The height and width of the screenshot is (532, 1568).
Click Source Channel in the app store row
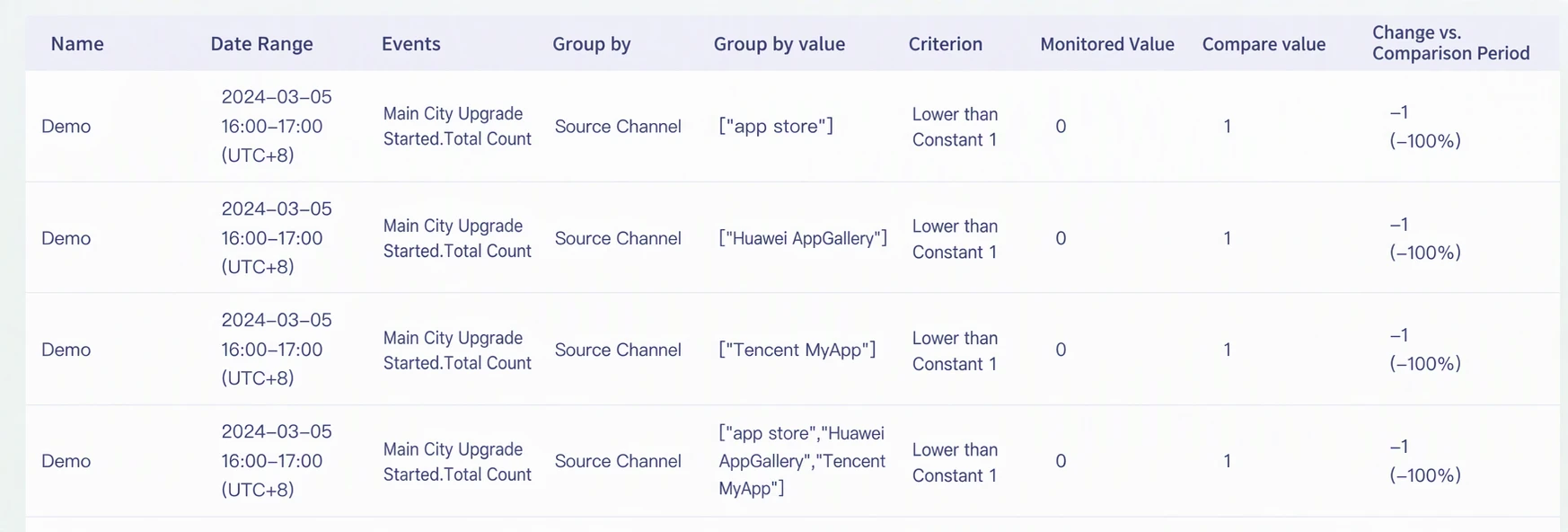click(618, 127)
